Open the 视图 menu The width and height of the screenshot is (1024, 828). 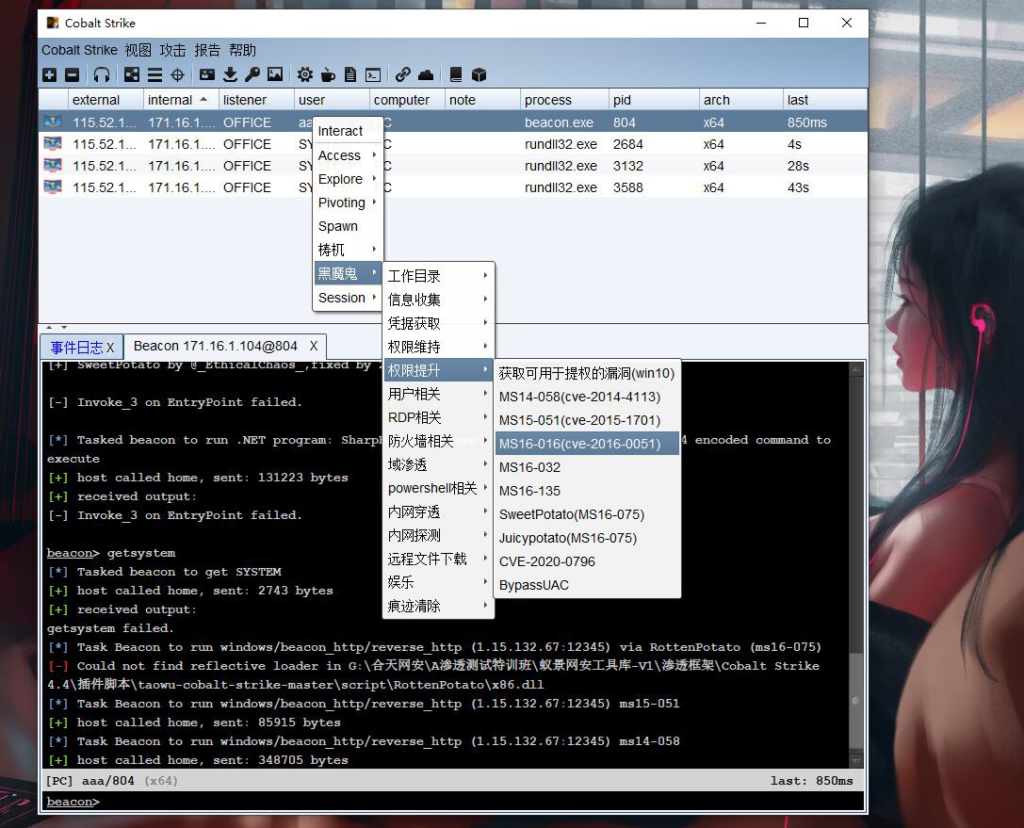click(138, 50)
